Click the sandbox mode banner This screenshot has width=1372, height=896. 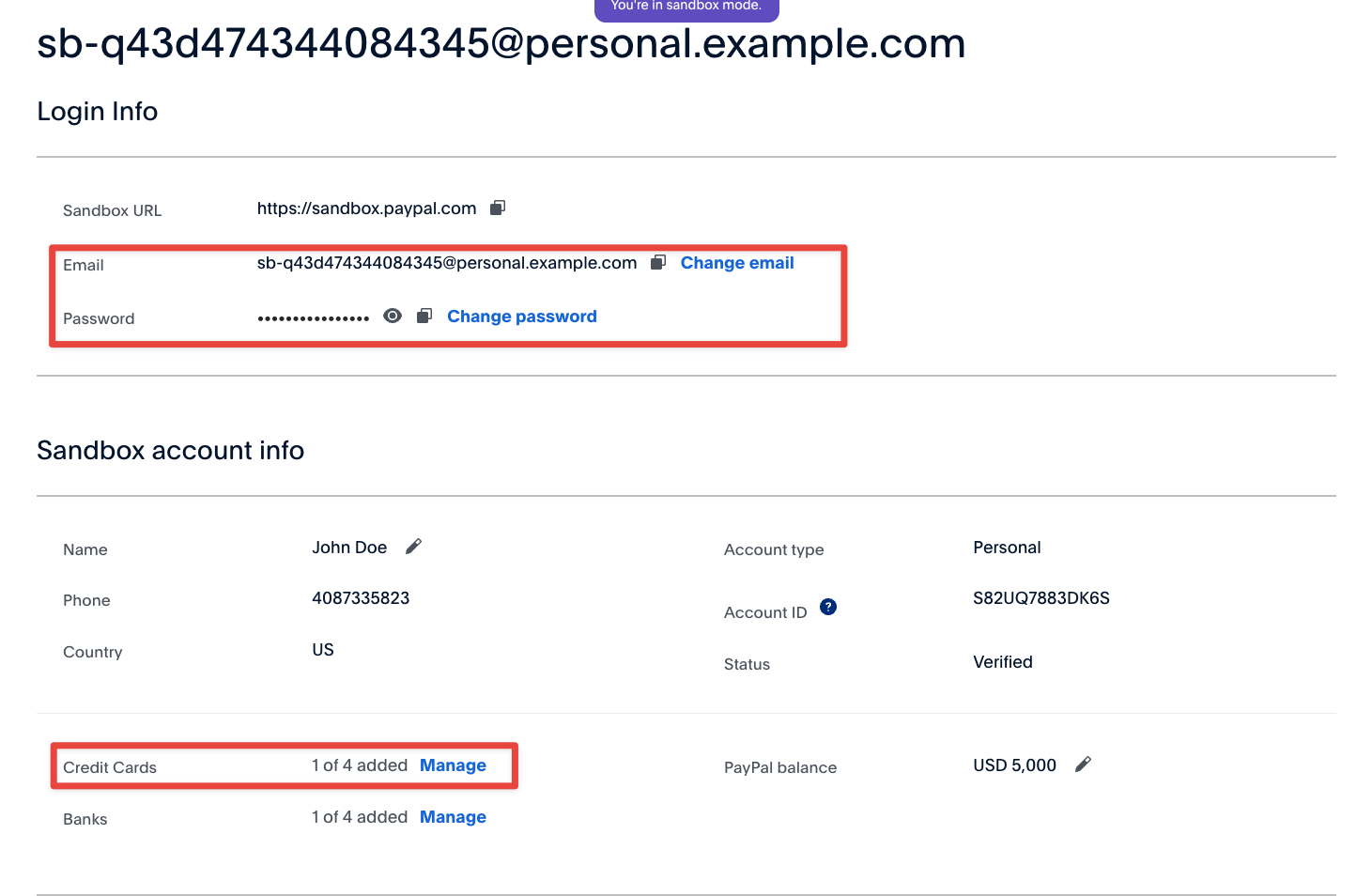coord(686,8)
